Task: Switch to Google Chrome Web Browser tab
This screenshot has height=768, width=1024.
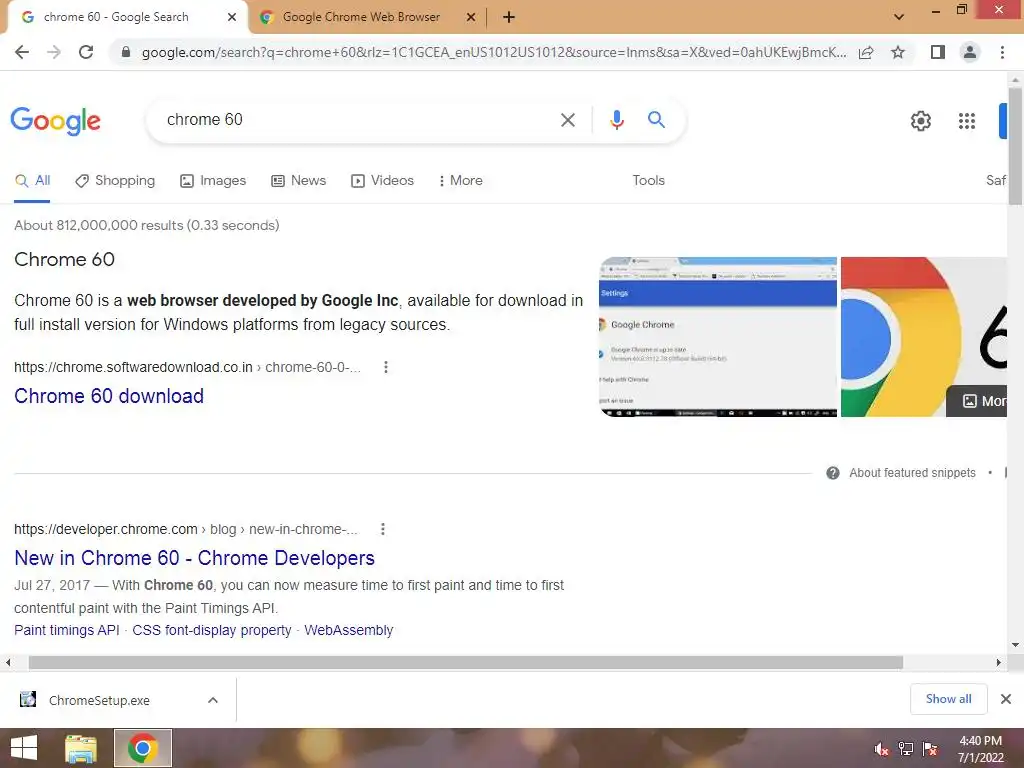Action: pyautogui.click(x=361, y=17)
